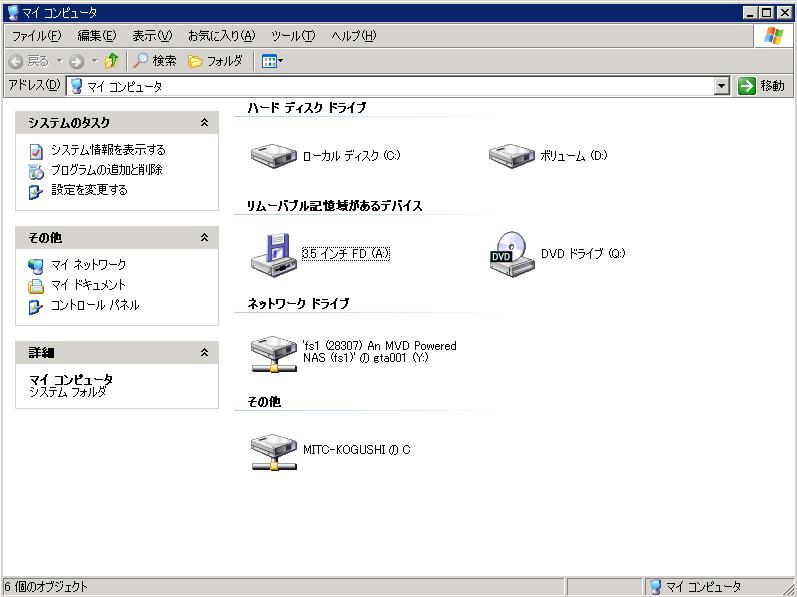Select the ボリューム (D:) drive icon

pyautogui.click(x=512, y=155)
